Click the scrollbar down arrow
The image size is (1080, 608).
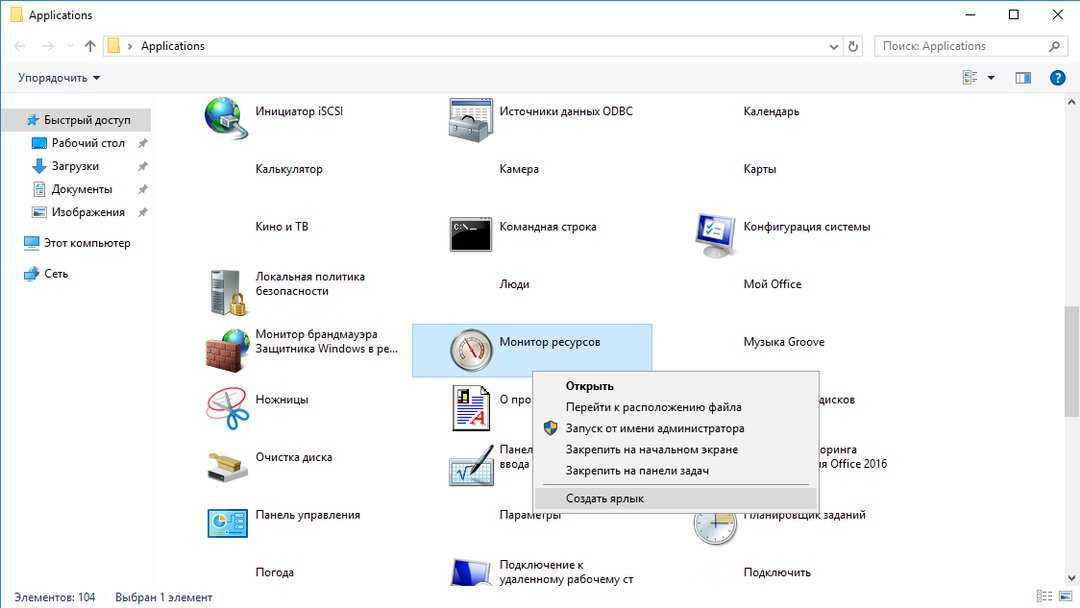[1072, 578]
